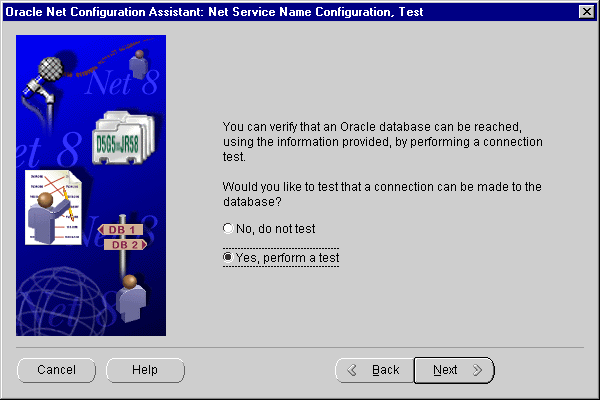Click the 'Would you like to test' question text
Viewport: 600px width, 400px height.
point(382,194)
